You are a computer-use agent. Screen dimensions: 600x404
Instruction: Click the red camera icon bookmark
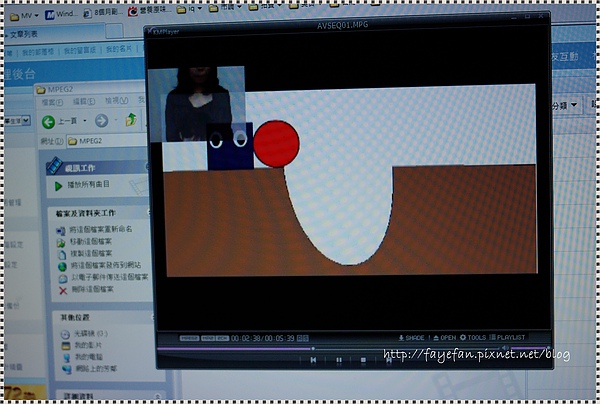click(x=132, y=11)
